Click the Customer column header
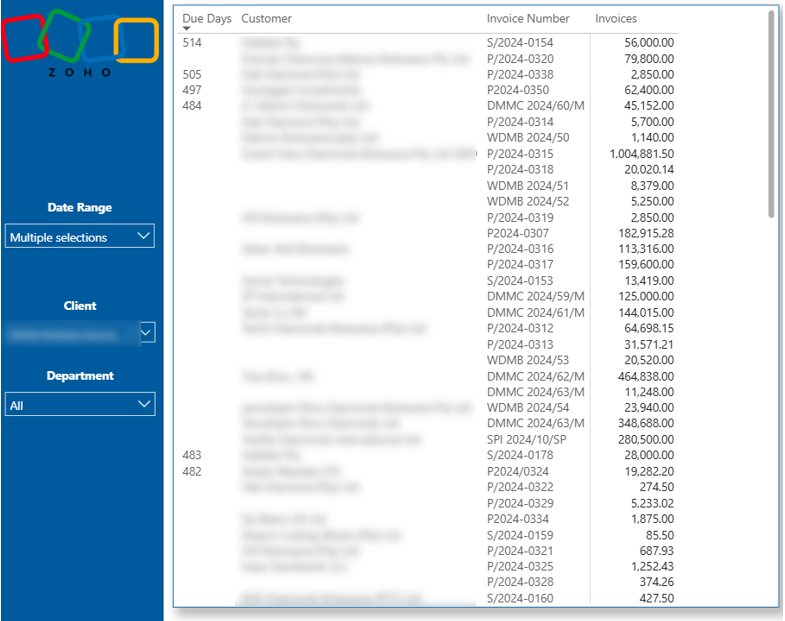Screen dimensions: 785x621 (x=266, y=18)
